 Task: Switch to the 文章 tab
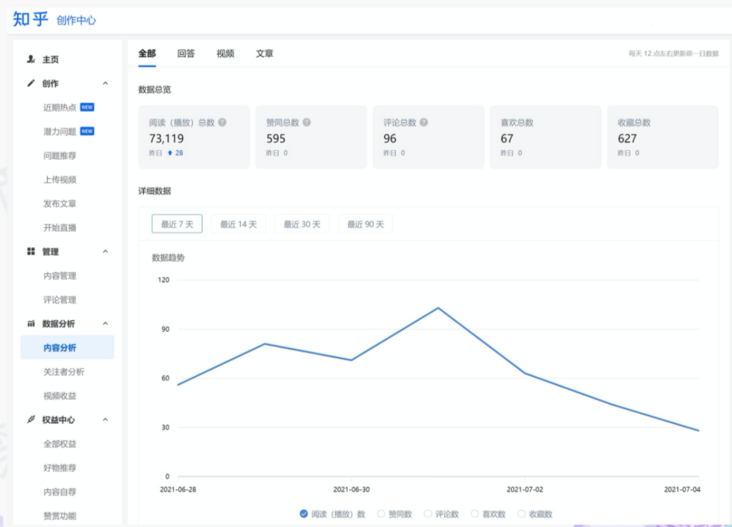coord(264,54)
